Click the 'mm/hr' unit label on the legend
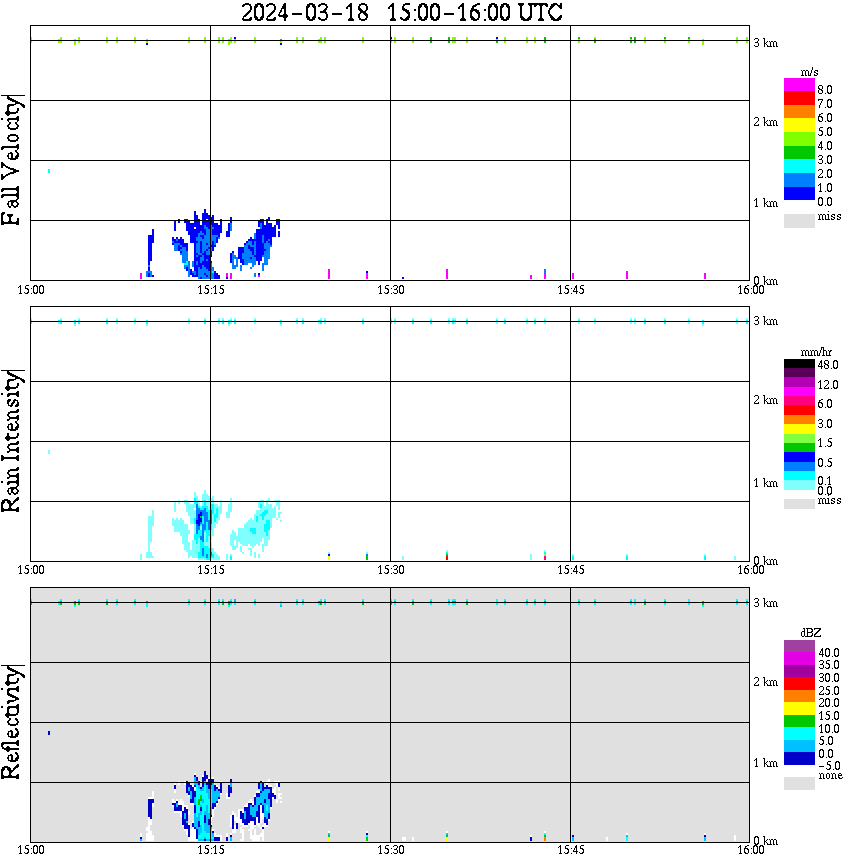Viewport: 850px width, 868px height. (816, 352)
